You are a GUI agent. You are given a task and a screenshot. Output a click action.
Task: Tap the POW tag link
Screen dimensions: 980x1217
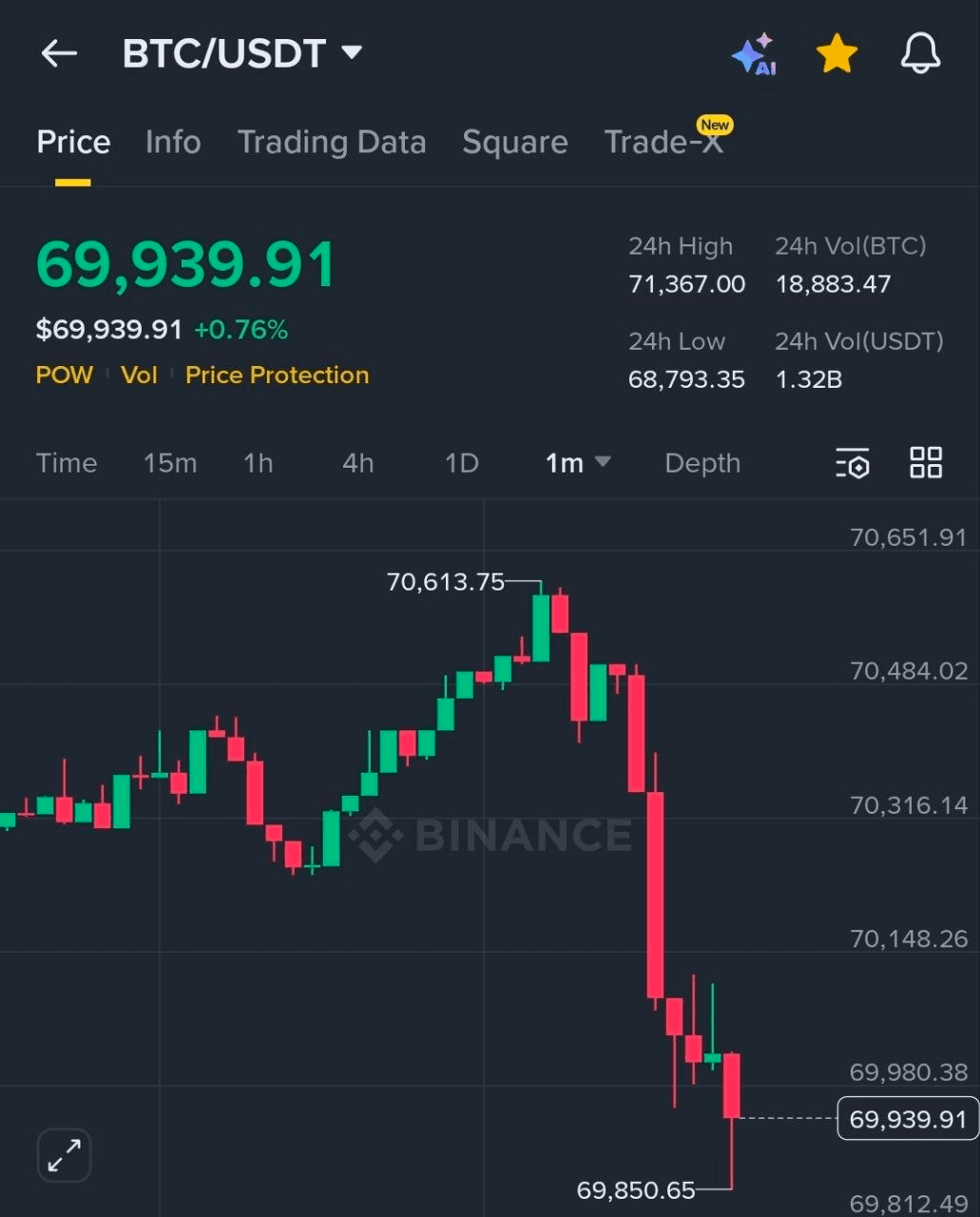click(65, 376)
